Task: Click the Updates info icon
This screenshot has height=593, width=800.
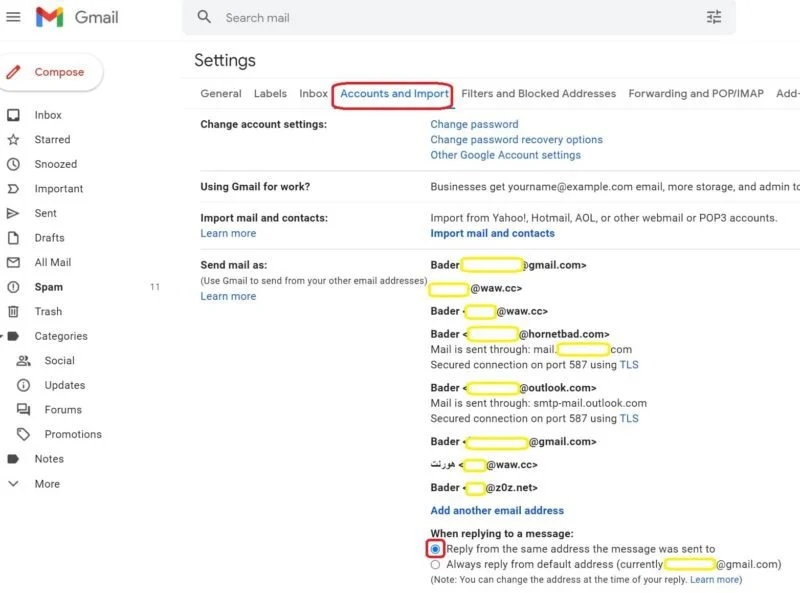Action: (23, 385)
